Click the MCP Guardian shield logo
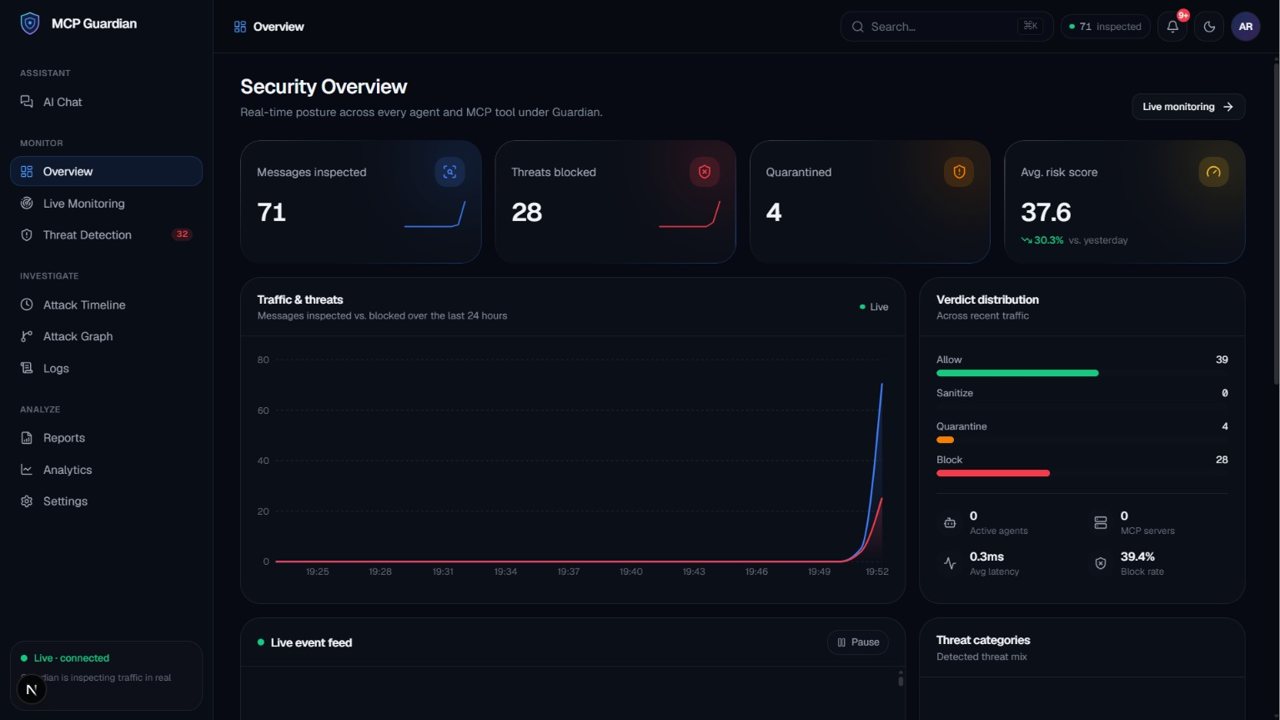Viewport: 1280px width, 720px height. click(30, 23)
